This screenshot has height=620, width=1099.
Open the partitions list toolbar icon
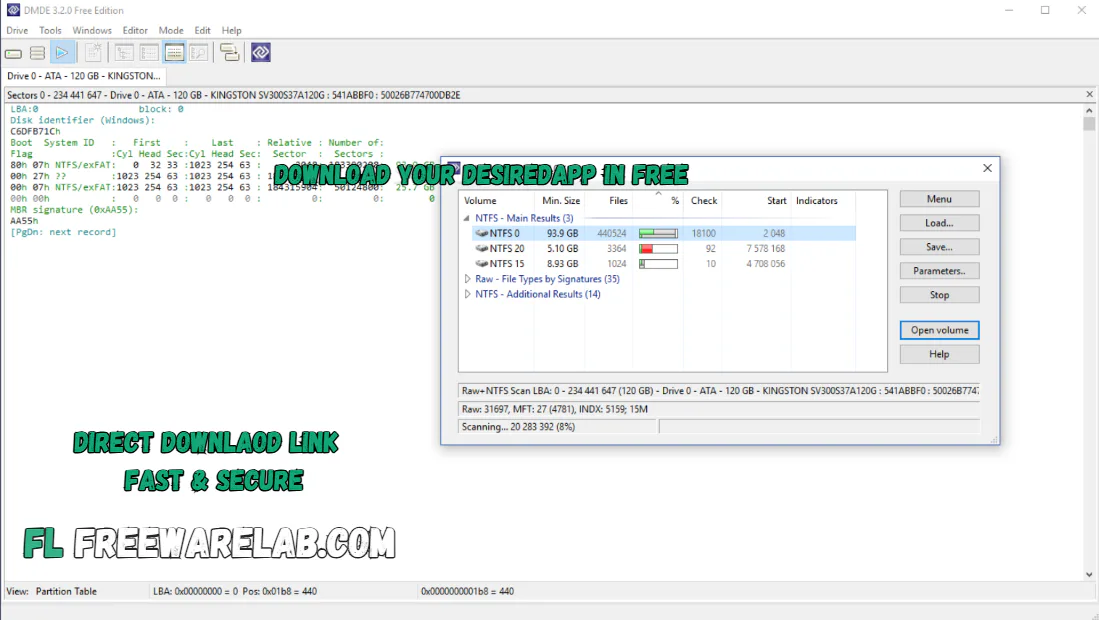coord(36,52)
